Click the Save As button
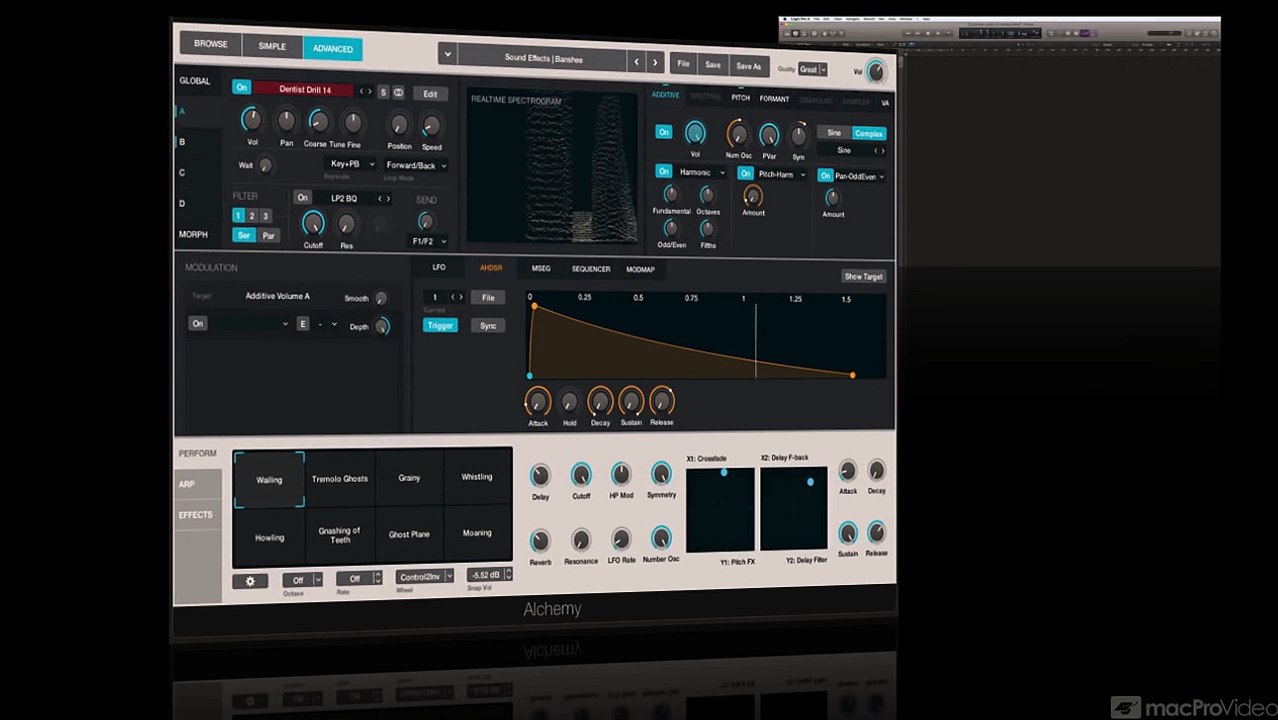 [749, 66]
